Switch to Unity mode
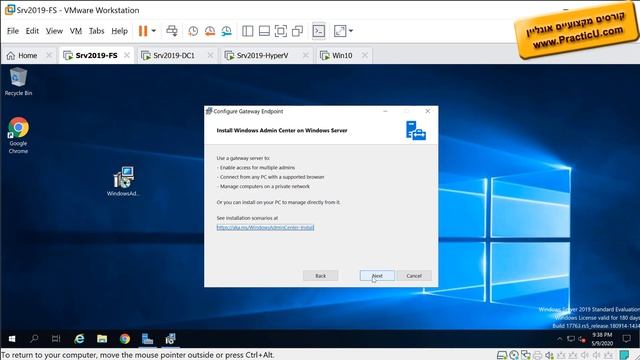Image resolution: width=640 pixels, height=360 pixels. (298, 31)
